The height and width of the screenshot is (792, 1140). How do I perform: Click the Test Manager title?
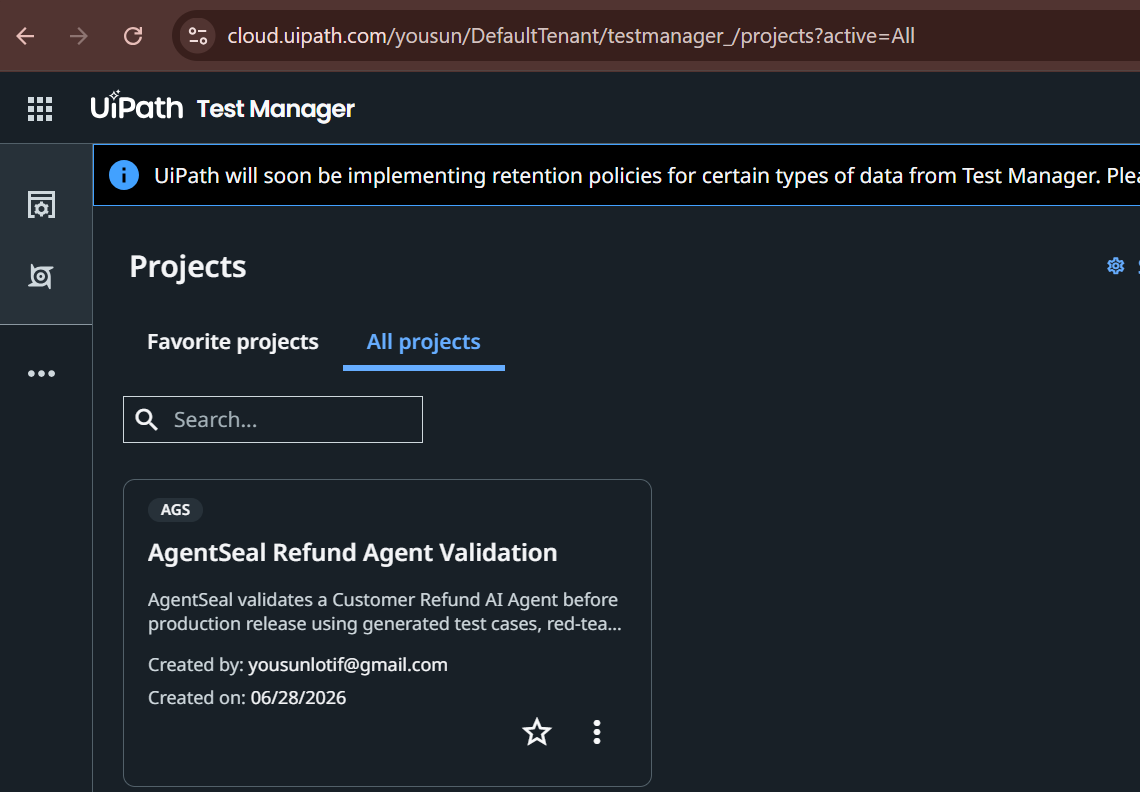(x=276, y=109)
